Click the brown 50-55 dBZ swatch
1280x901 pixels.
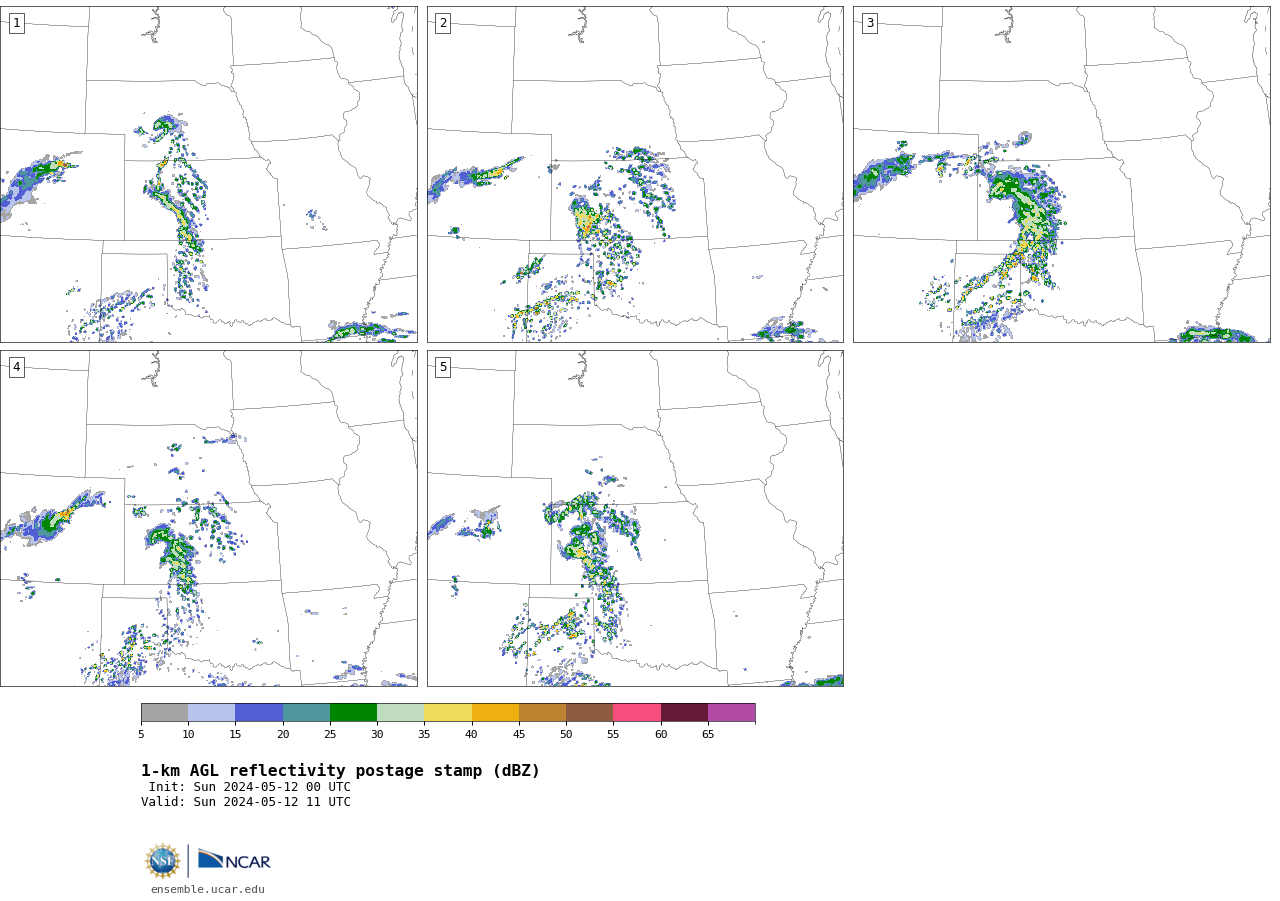(589, 712)
